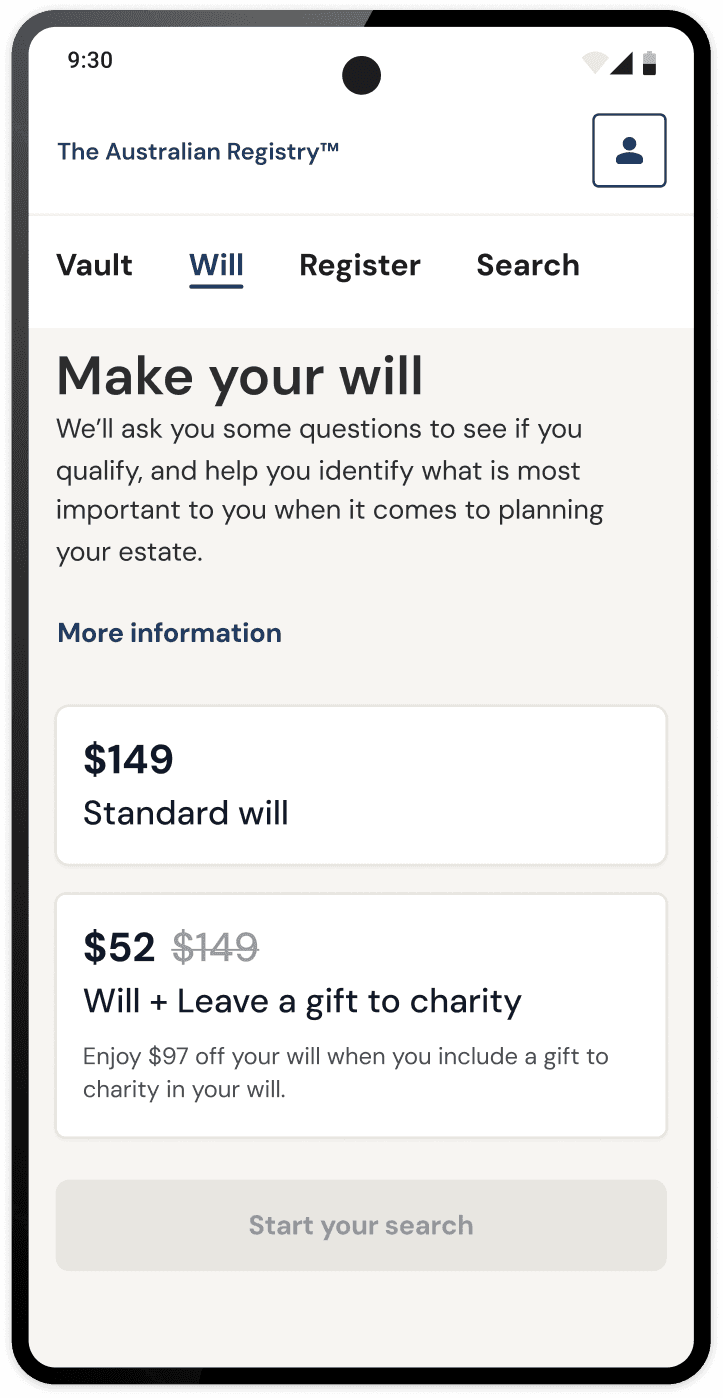Viewport: 723px width, 1398px height.
Task: Select Will + Leave a gift to charity
Action: coord(361,1015)
